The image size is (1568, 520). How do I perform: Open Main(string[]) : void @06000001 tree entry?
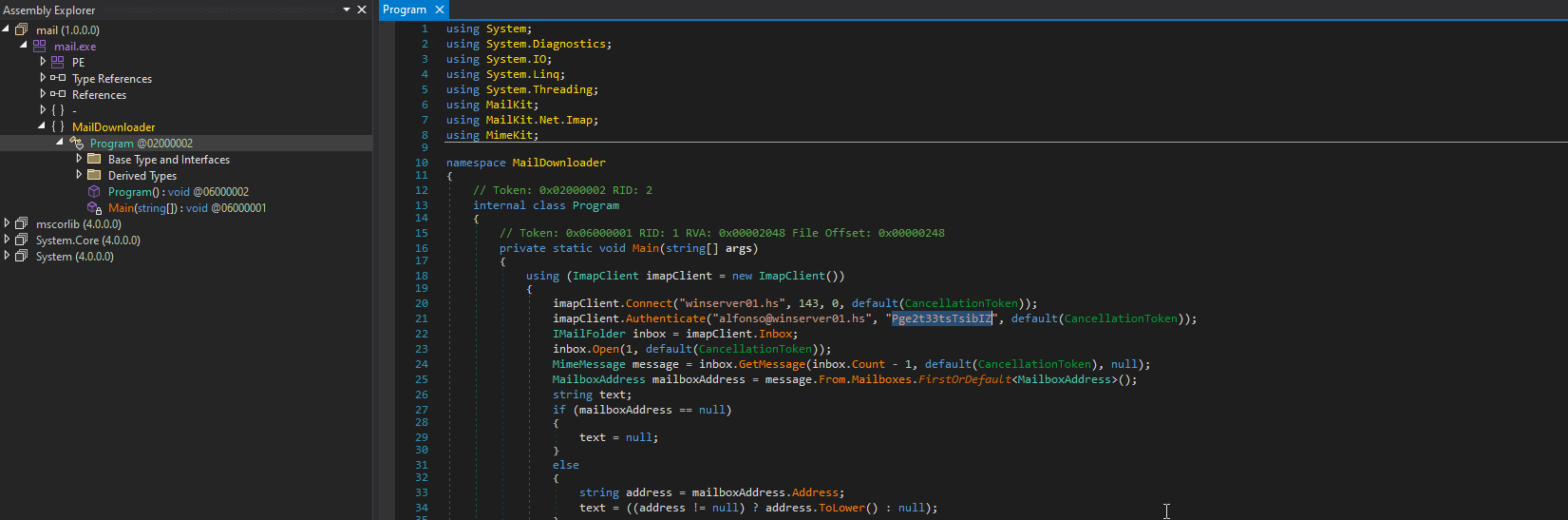(187, 208)
